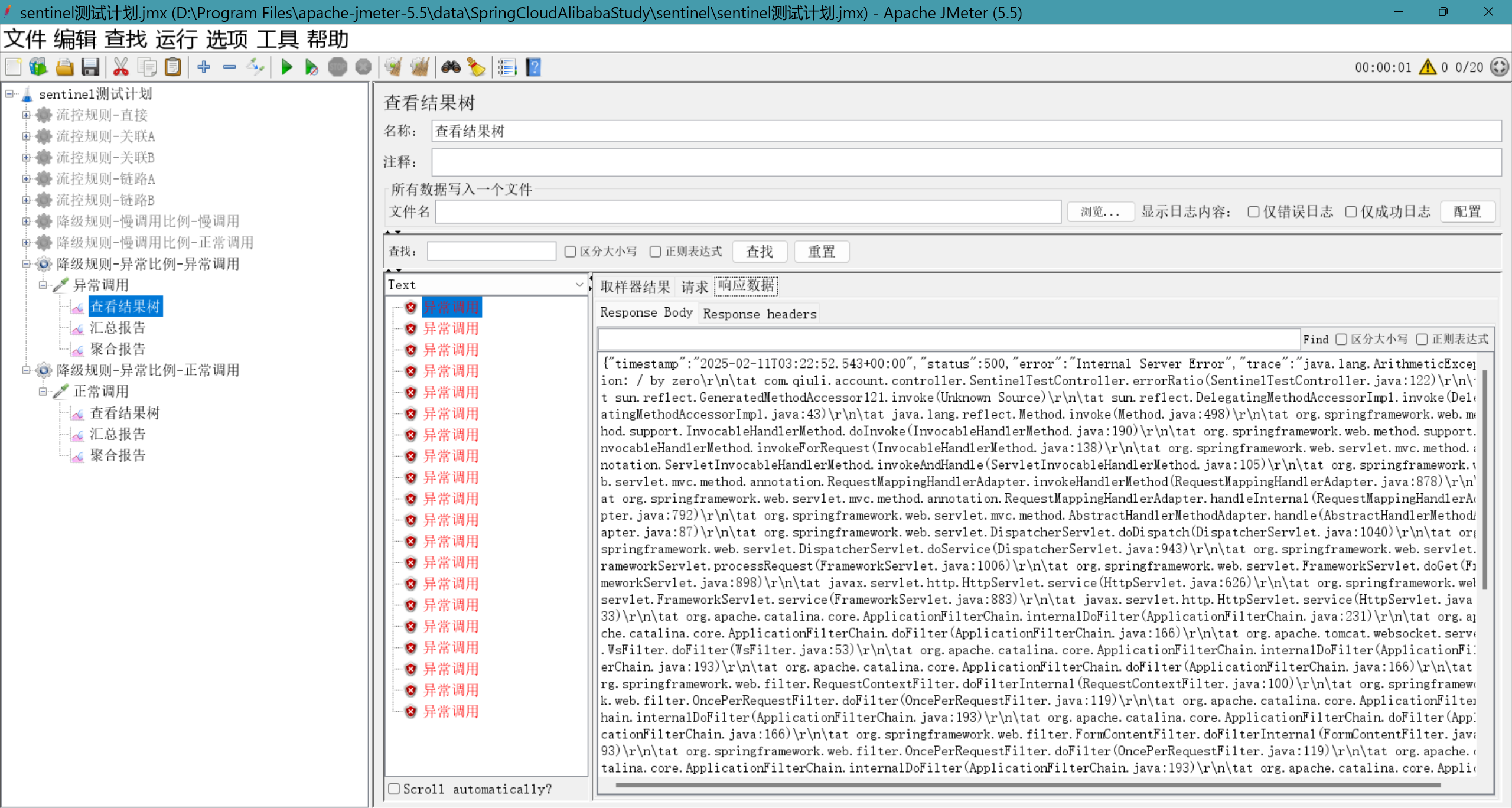This screenshot has height=808, width=1512.
Task: Toggle Scroll automatically checkbox
Action: click(394, 789)
